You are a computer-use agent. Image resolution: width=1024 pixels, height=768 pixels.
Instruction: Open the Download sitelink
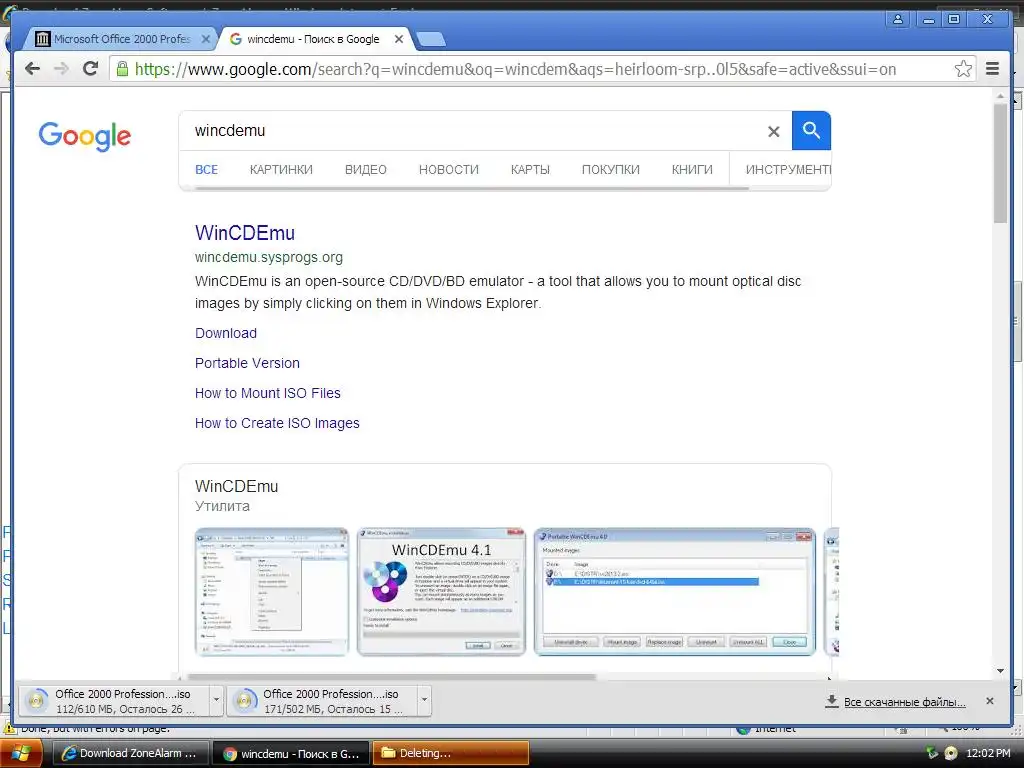click(226, 333)
